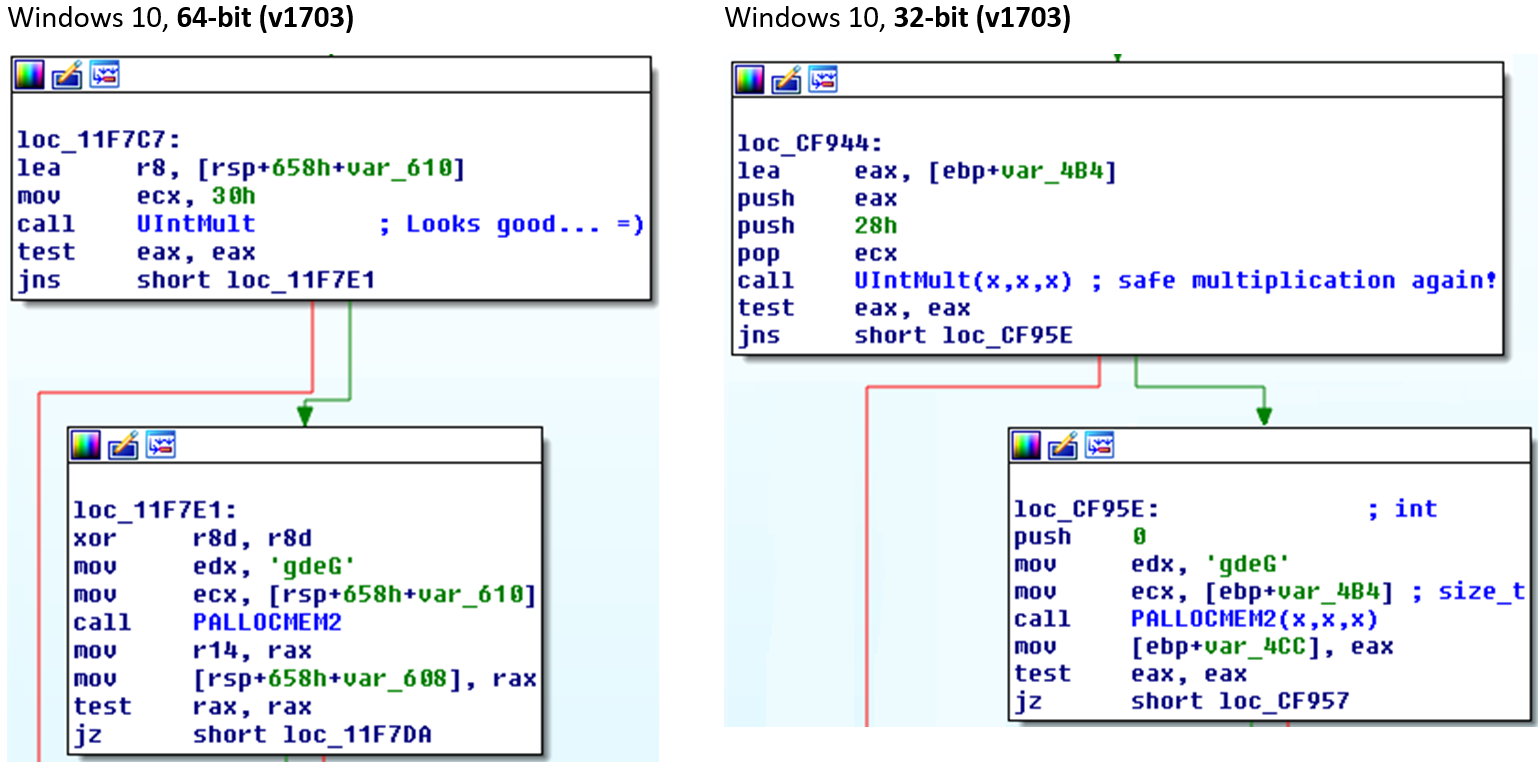Click group nodes icon on loc_11F7E1 block
Image resolution: width=1538 pixels, height=762 pixels.
tap(161, 445)
